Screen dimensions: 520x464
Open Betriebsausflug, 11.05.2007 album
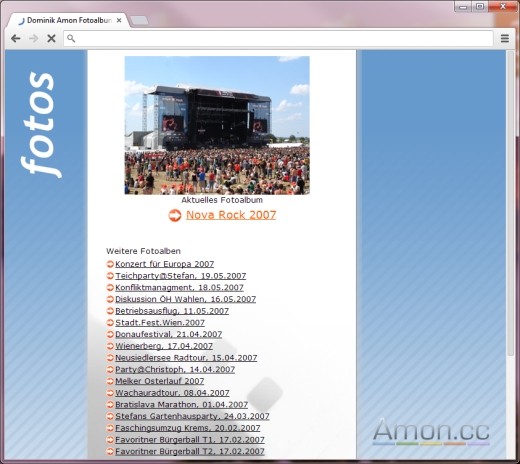click(172, 311)
